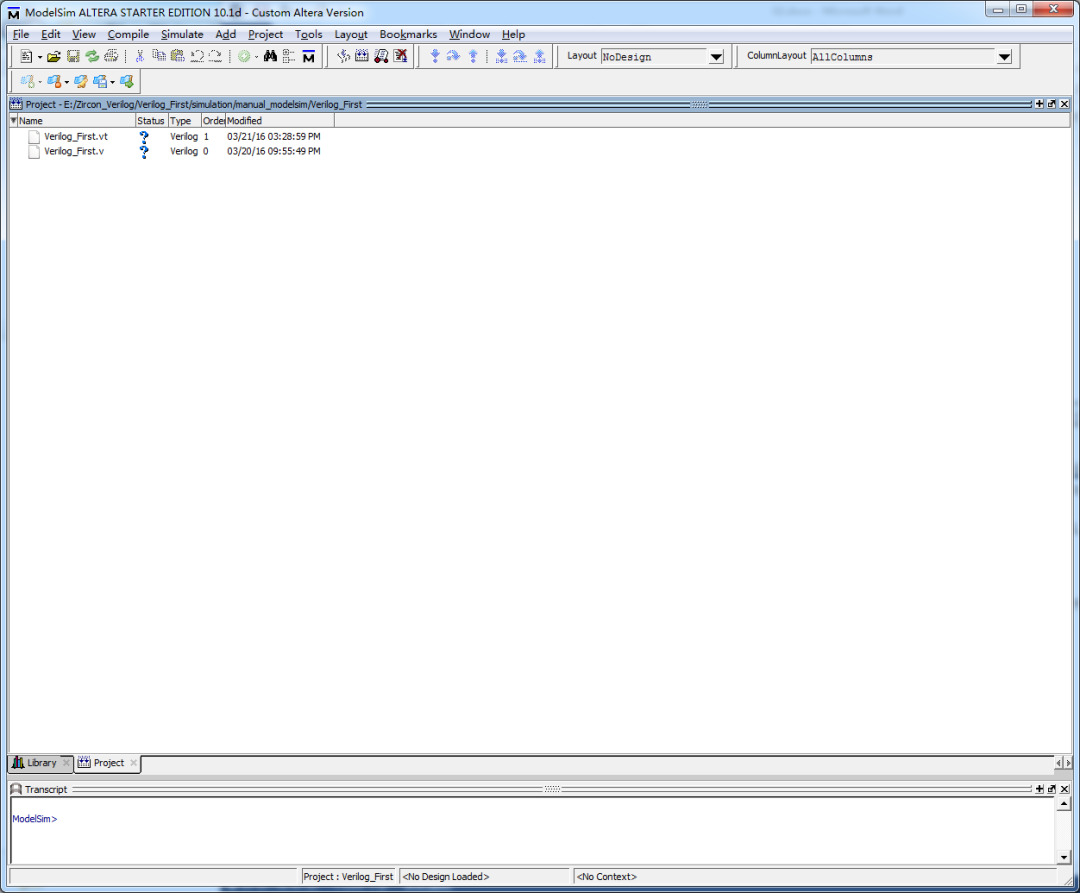
Task: Open dropdown arrow after orange-circle toolbar icon
Action: coord(66,82)
